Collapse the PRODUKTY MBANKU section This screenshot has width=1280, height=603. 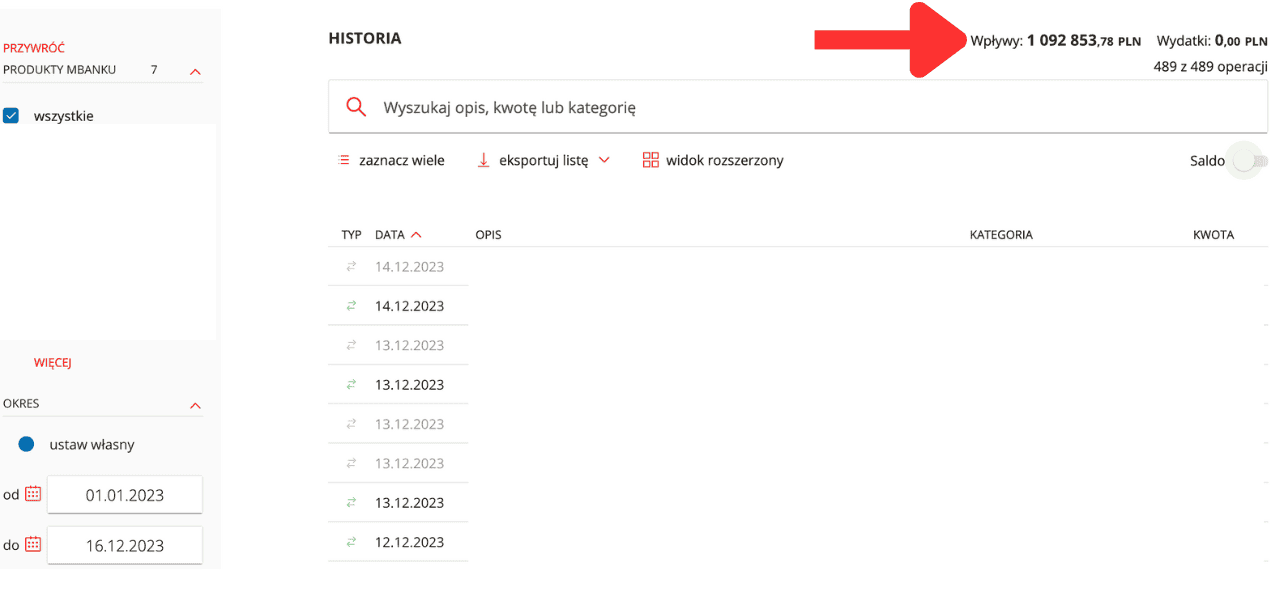195,71
